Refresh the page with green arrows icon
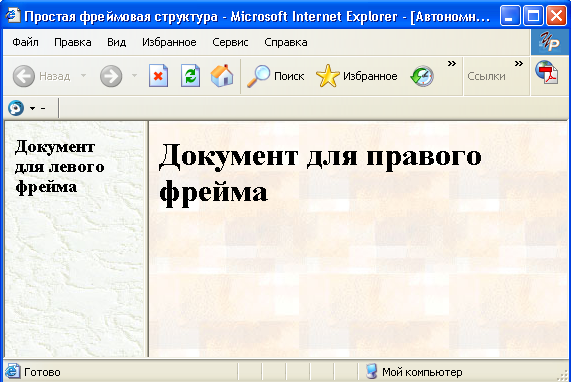 [190, 76]
